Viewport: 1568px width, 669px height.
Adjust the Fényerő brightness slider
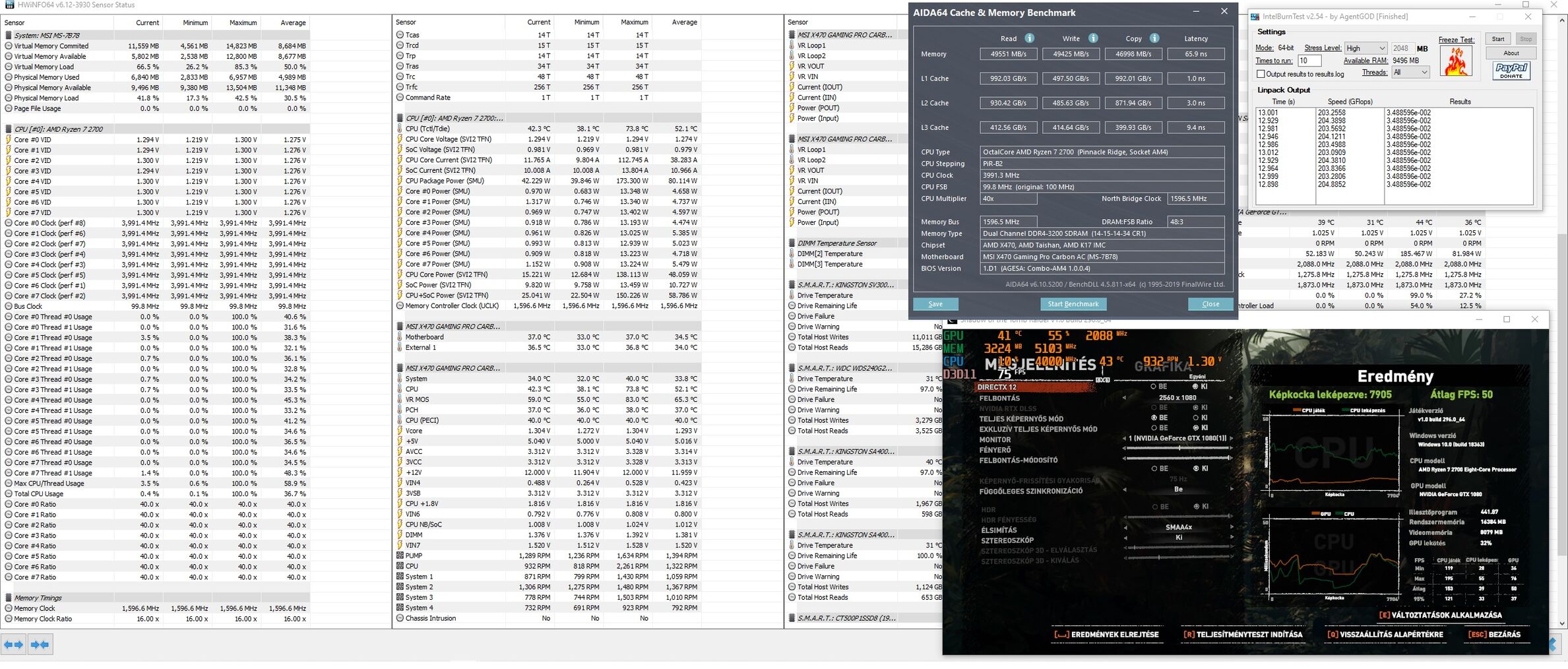tap(1177, 448)
